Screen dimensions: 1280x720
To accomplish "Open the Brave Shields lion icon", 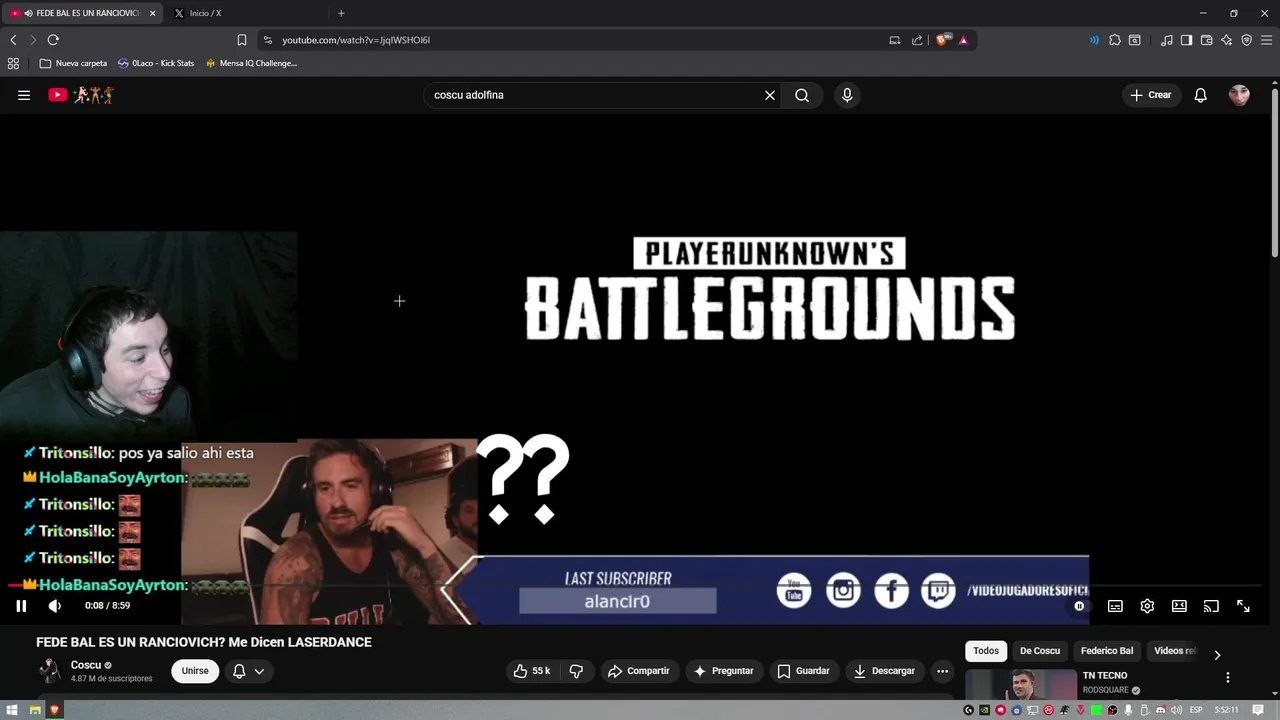I will [x=942, y=40].
